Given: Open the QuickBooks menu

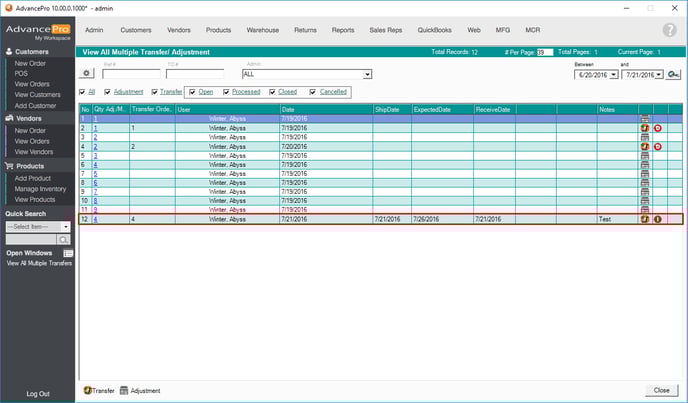Looking at the screenshot, I should coord(435,31).
